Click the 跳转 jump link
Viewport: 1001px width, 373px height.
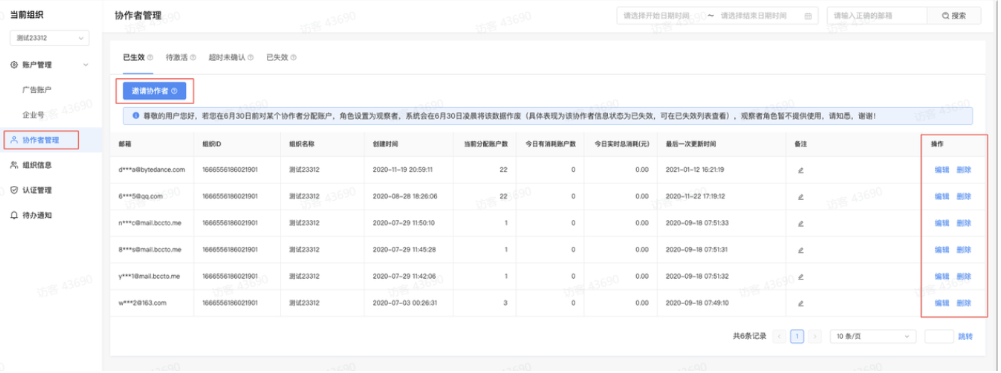(x=965, y=337)
